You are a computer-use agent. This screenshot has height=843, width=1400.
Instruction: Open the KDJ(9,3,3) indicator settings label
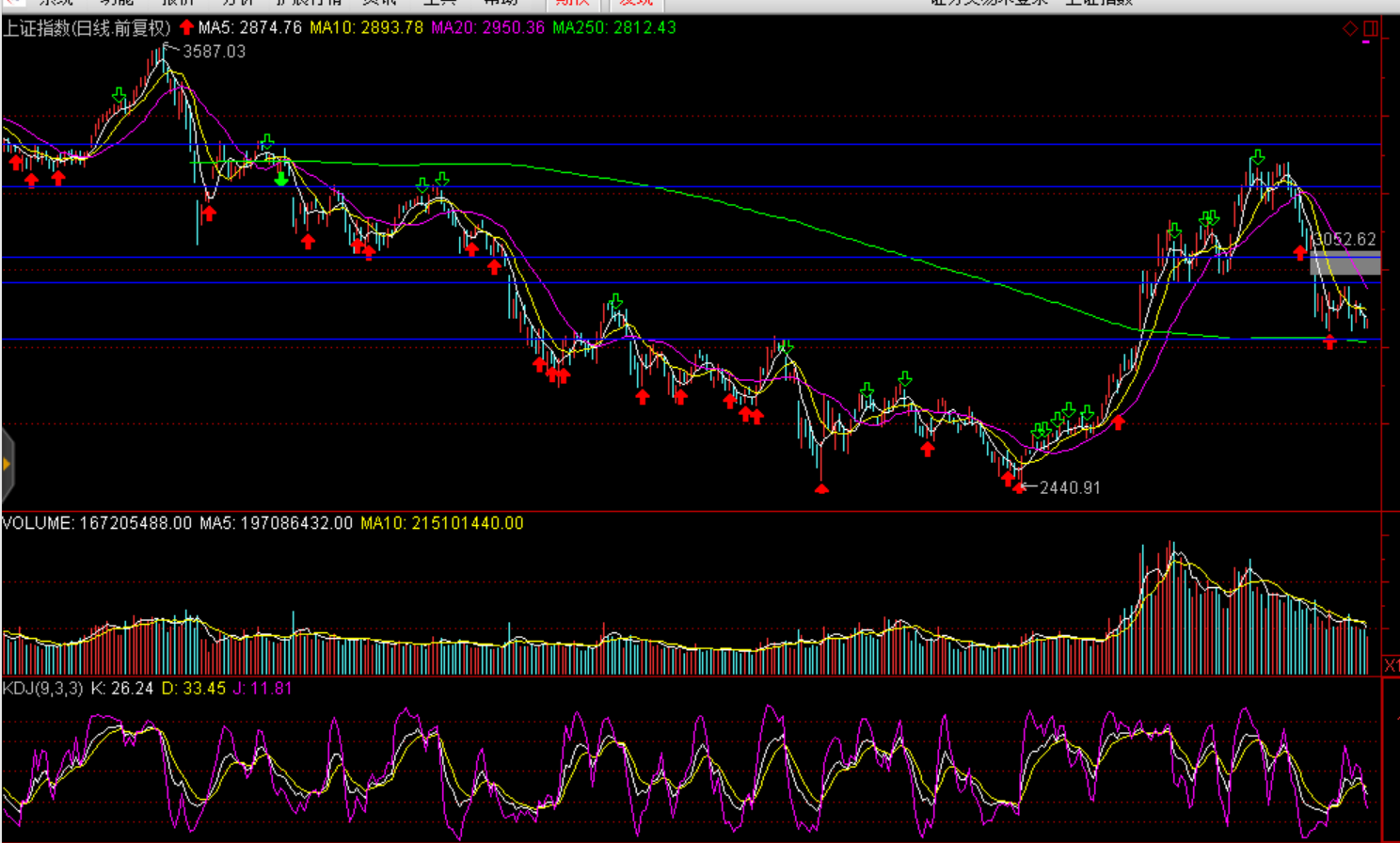click(x=42, y=689)
